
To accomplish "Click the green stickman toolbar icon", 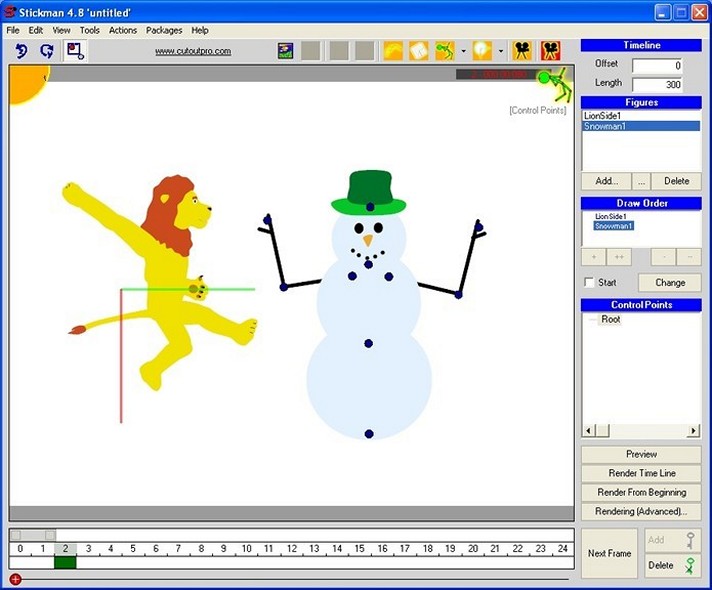I will click(x=445, y=51).
